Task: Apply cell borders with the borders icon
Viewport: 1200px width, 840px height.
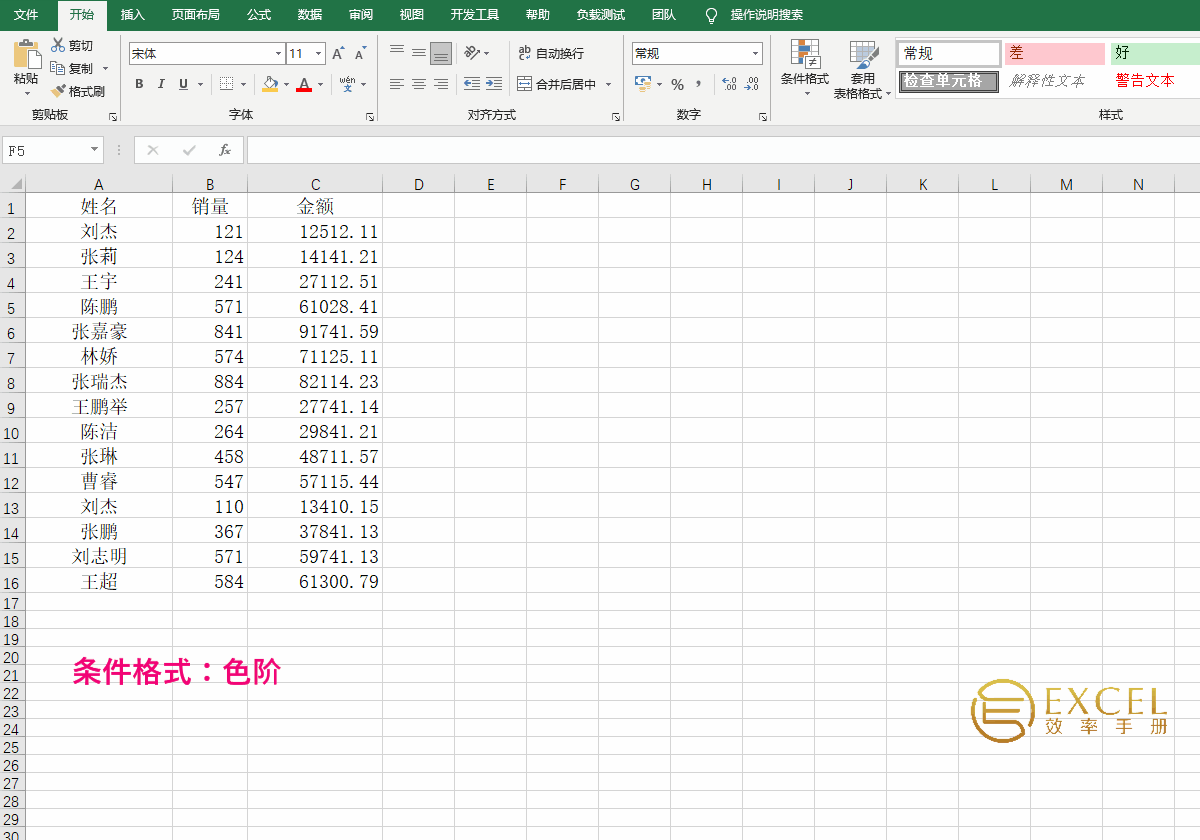Action: pos(227,84)
